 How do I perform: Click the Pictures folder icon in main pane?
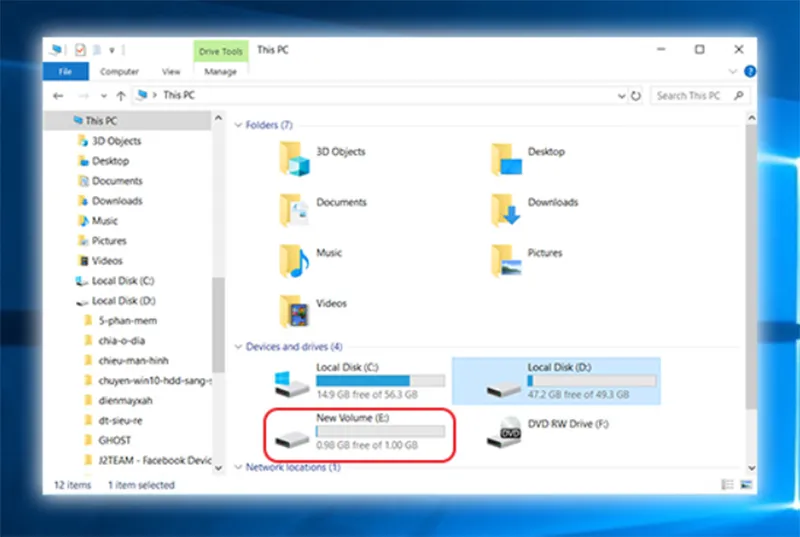pyautogui.click(x=506, y=260)
